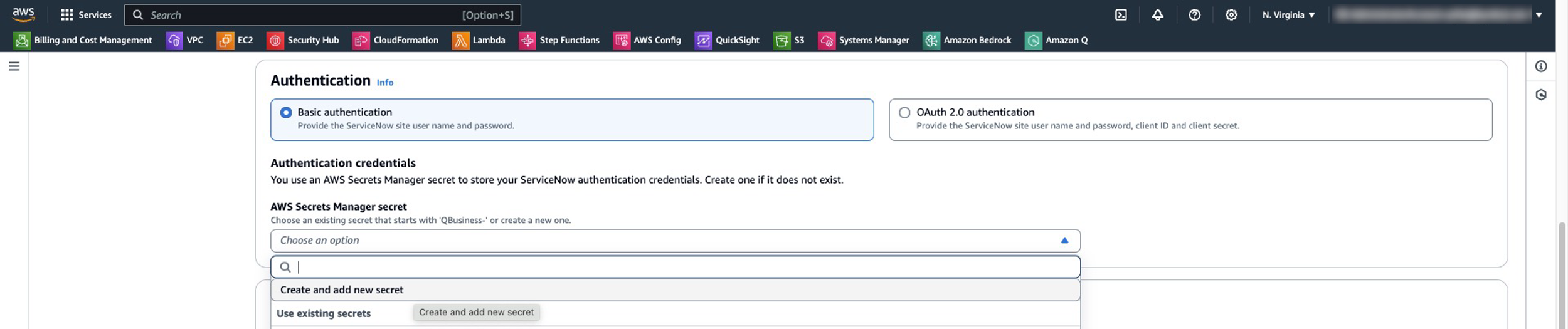1568x329 pixels.
Task: Open the Step Functions shortcut
Action: coord(559,40)
